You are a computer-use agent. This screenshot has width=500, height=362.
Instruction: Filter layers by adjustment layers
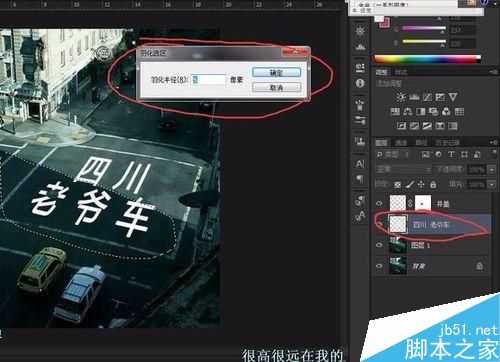(438, 155)
